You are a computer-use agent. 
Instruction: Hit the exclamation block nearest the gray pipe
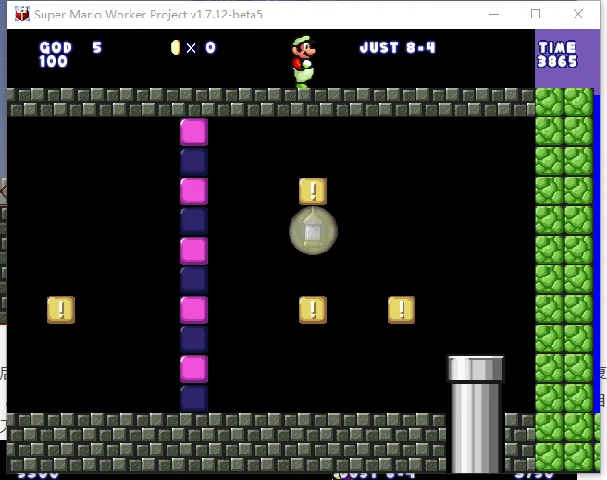401,310
